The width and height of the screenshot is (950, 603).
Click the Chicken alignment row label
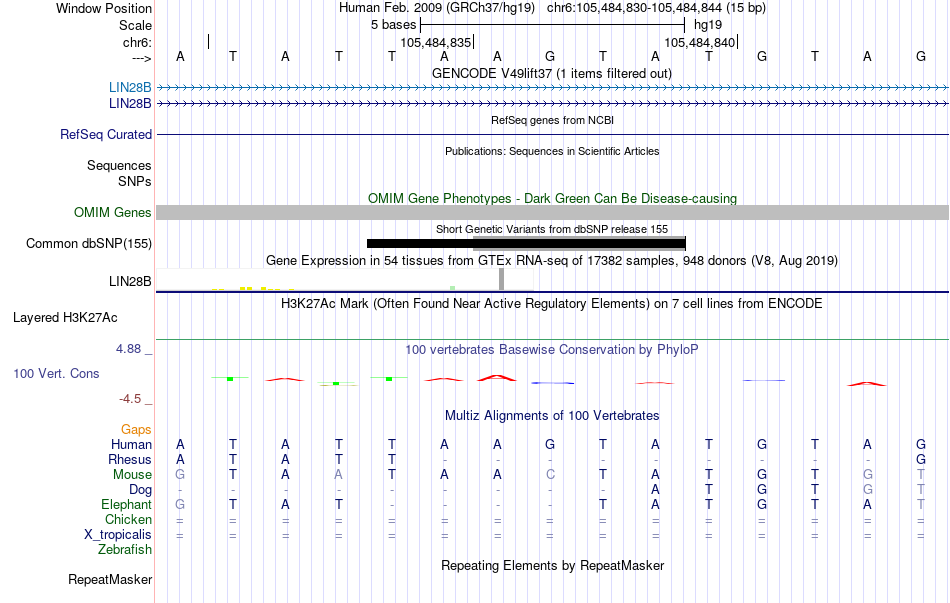click(x=128, y=520)
